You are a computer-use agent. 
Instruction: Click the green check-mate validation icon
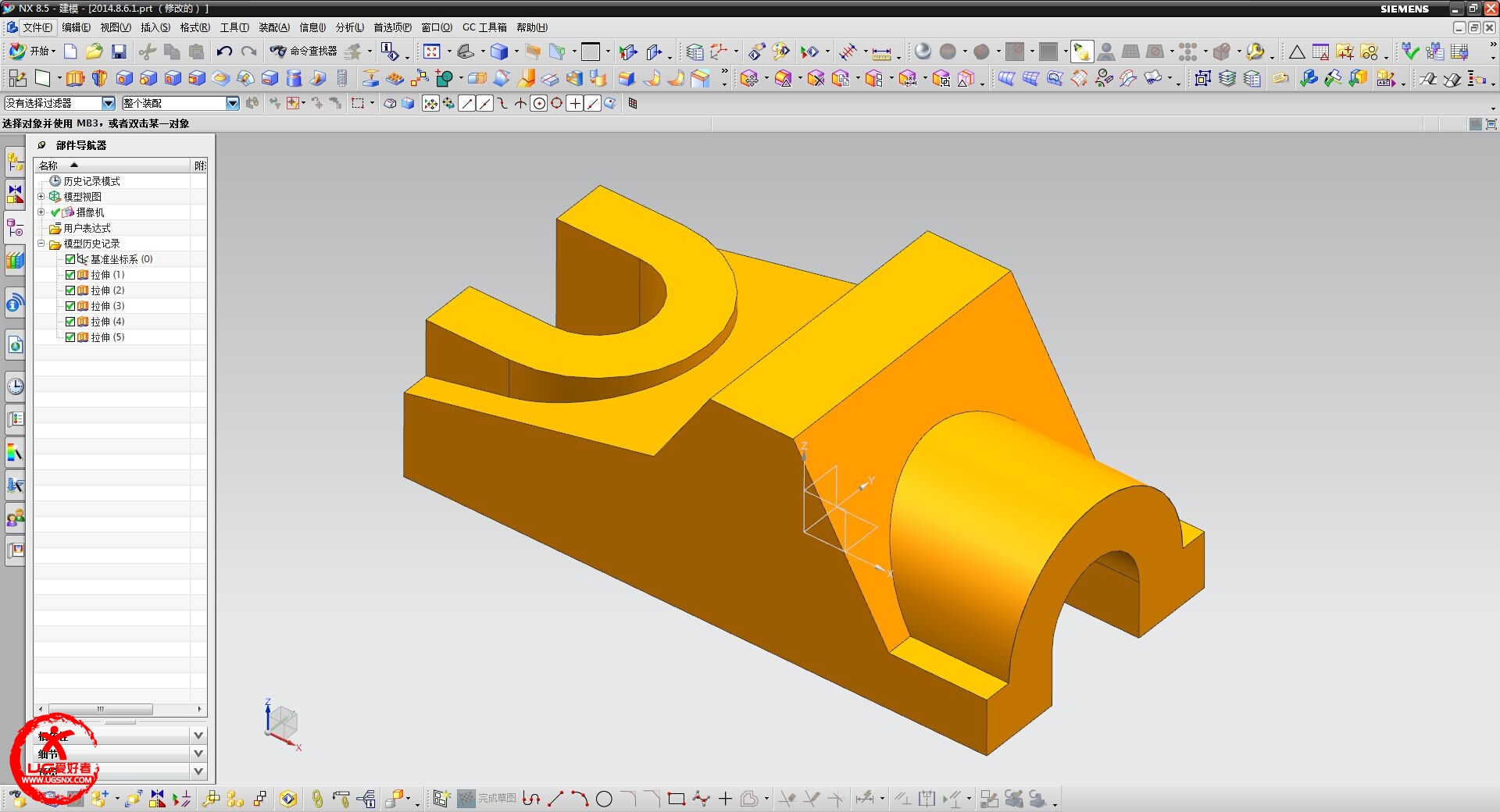[1410, 52]
